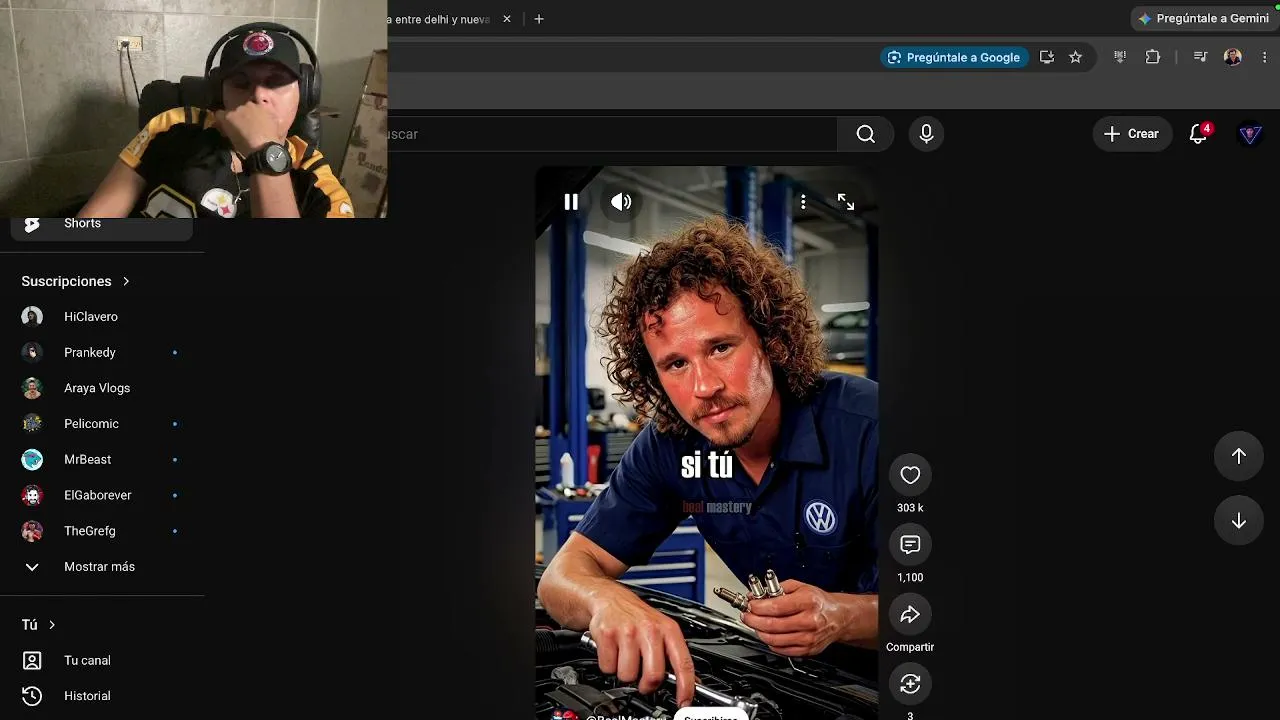Go to the next Short
The image size is (1280, 720).
click(1239, 520)
